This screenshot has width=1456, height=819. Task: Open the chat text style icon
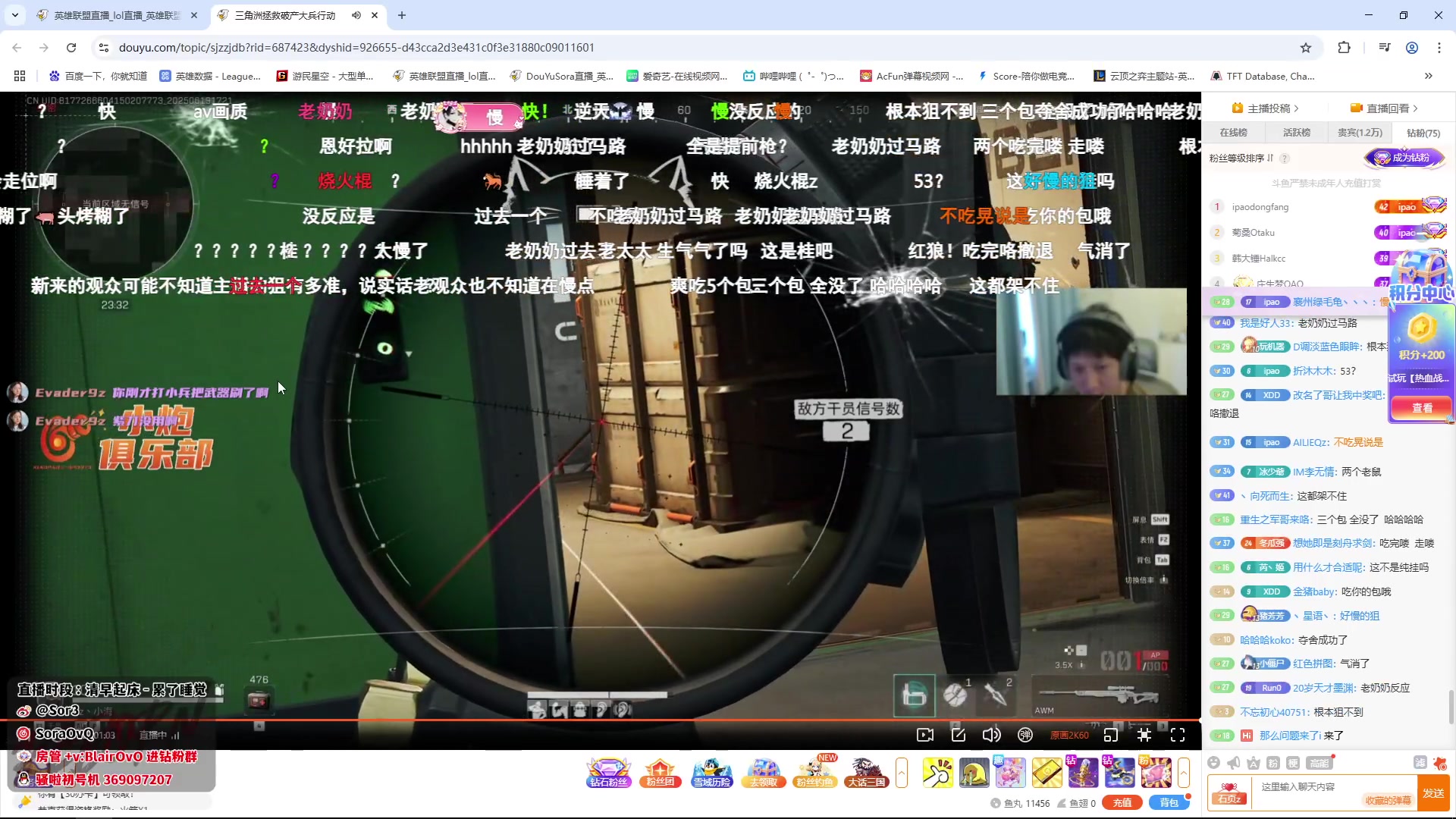coord(1254,763)
